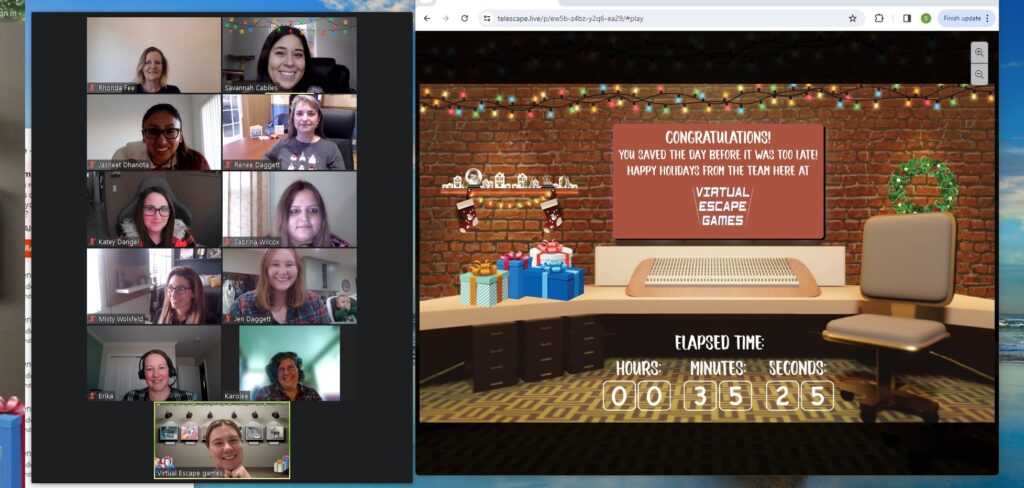Image resolution: width=1024 pixels, height=488 pixels.
Task: Click the right stocking under the shelf
Action: [551, 214]
